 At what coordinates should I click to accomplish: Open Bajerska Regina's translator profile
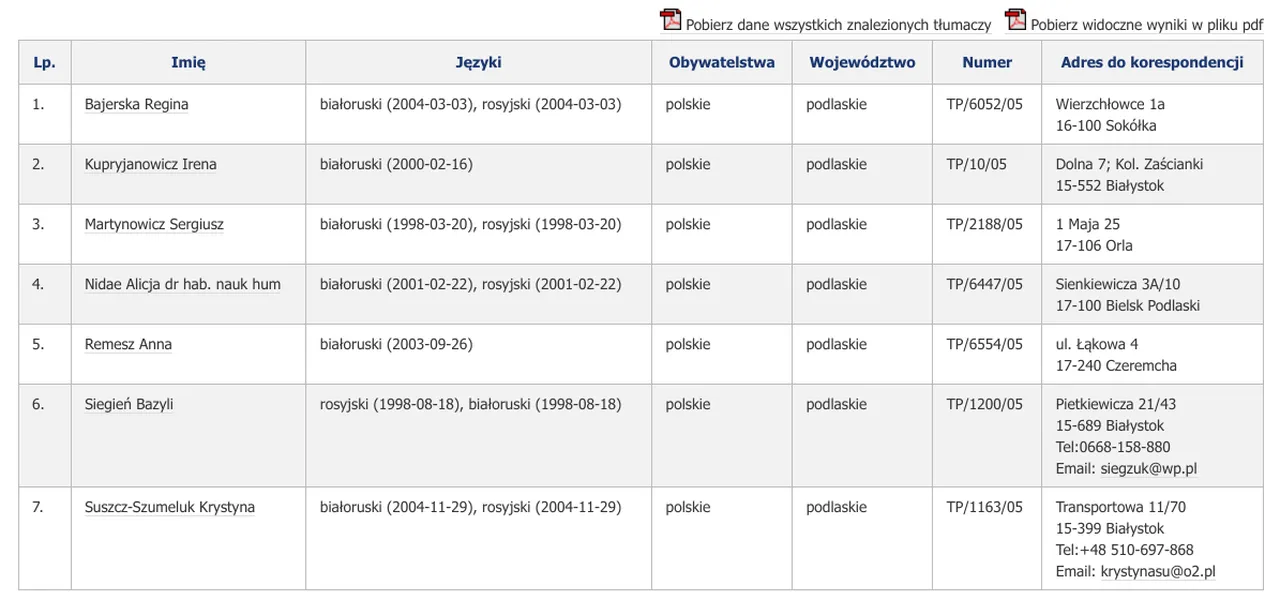(136, 104)
